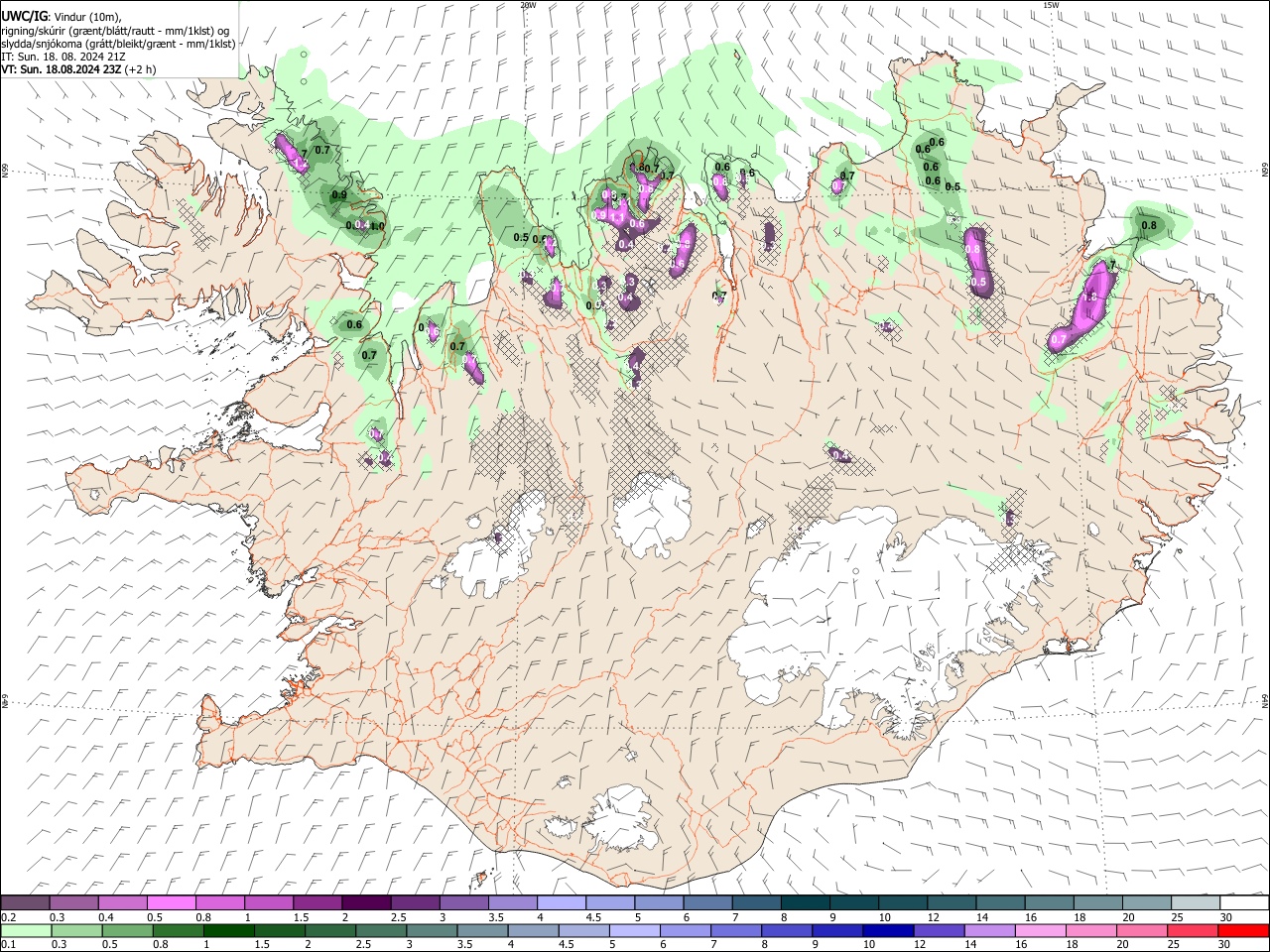
Task: Click the UWC/IG title text
Action: click(x=24, y=16)
